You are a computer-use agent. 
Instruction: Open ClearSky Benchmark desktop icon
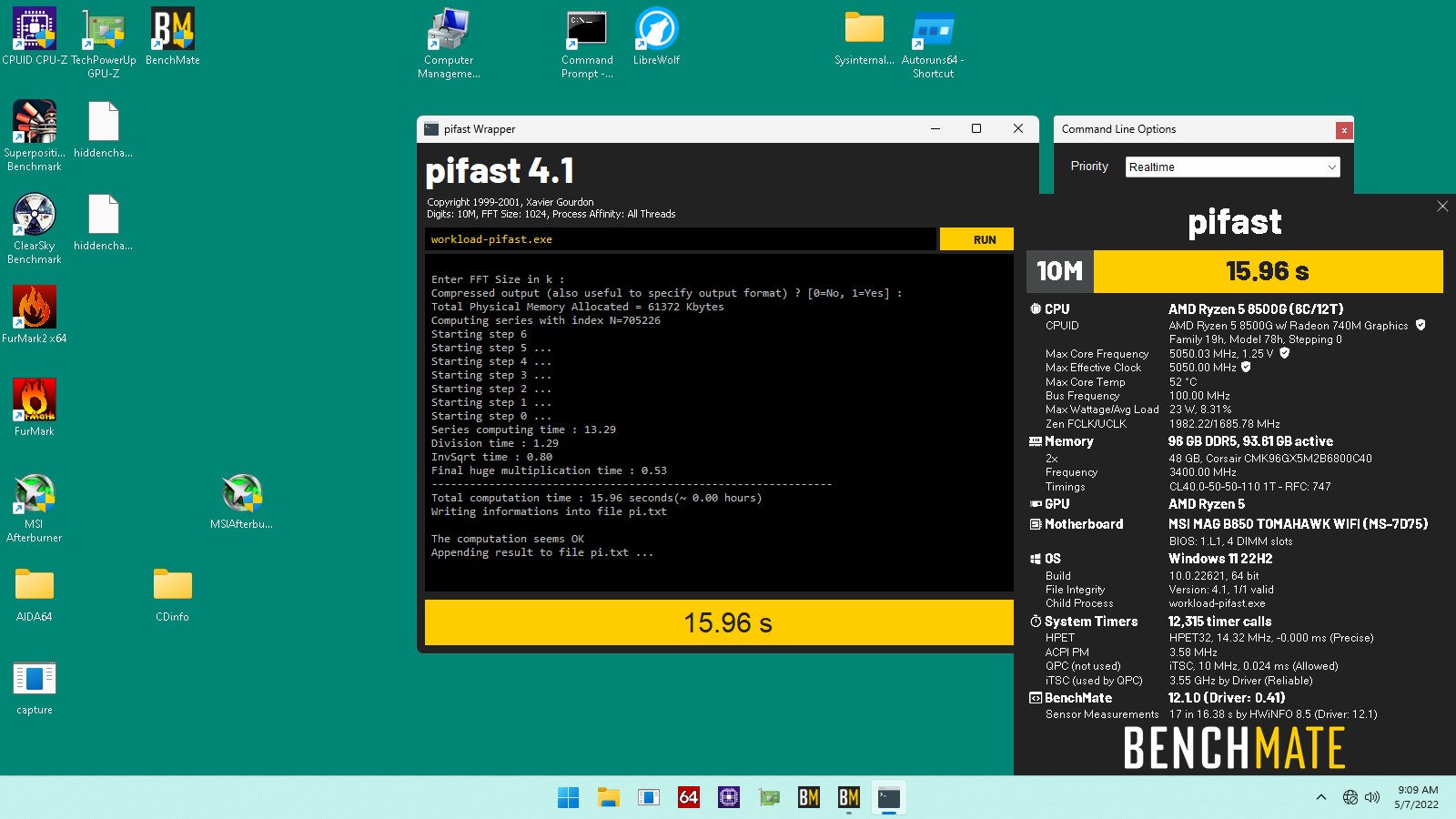point(35,228)
